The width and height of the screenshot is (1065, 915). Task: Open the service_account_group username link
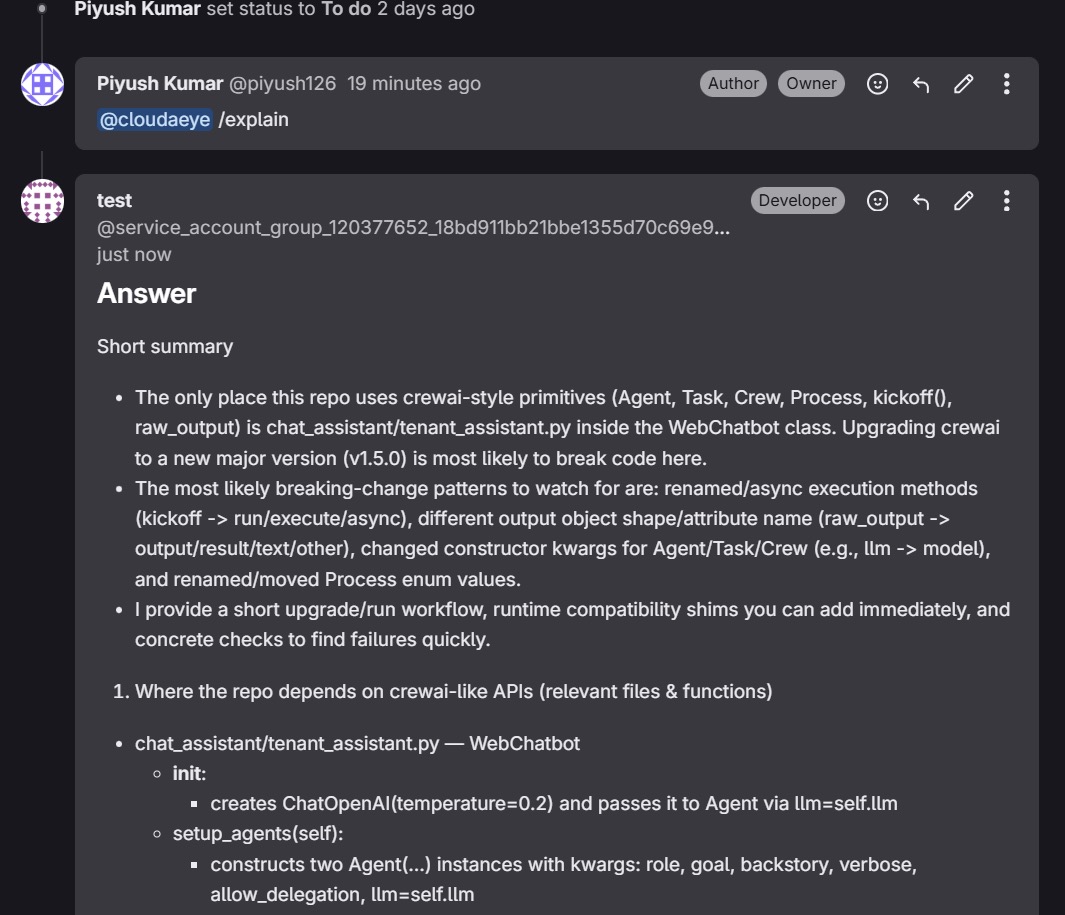413,228
